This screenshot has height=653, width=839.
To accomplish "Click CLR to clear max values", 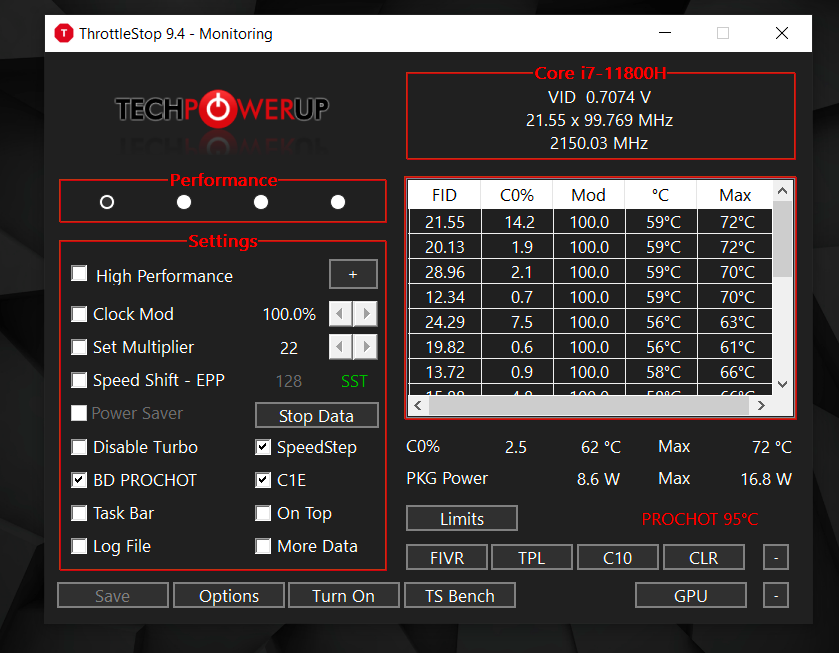I will (704, 558).
